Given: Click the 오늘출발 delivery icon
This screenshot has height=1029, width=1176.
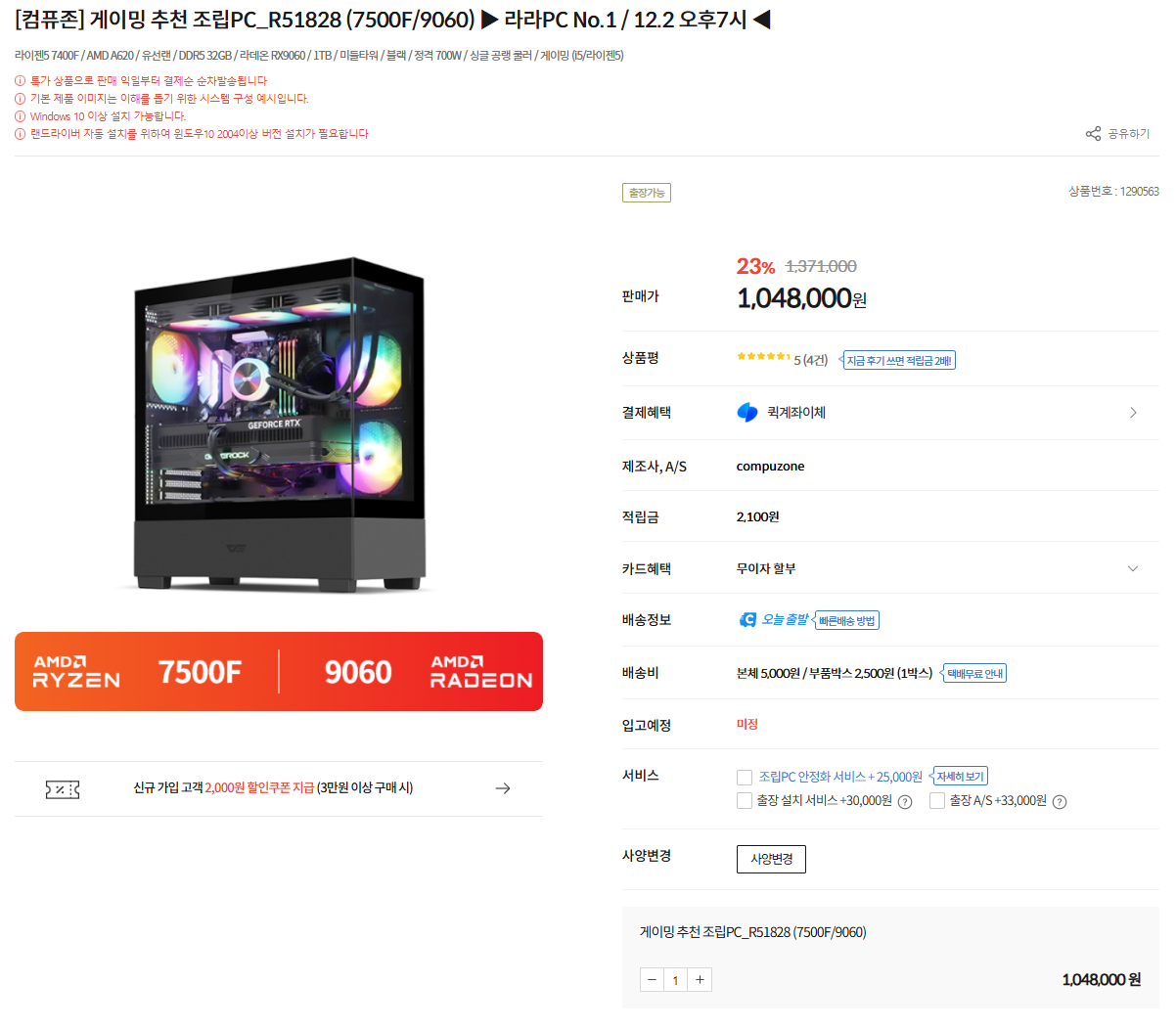Looking at the screenshot, I should click(747, 619).
